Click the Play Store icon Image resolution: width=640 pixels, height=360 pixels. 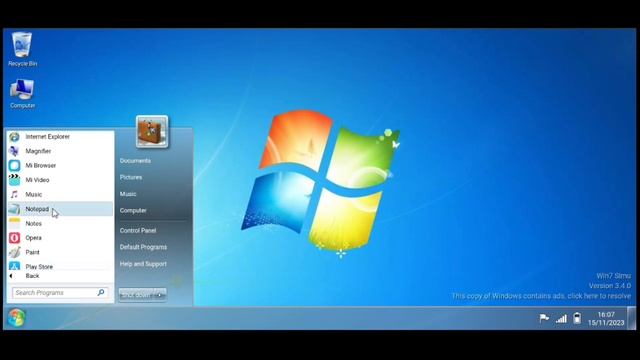(x=14, y=266)
